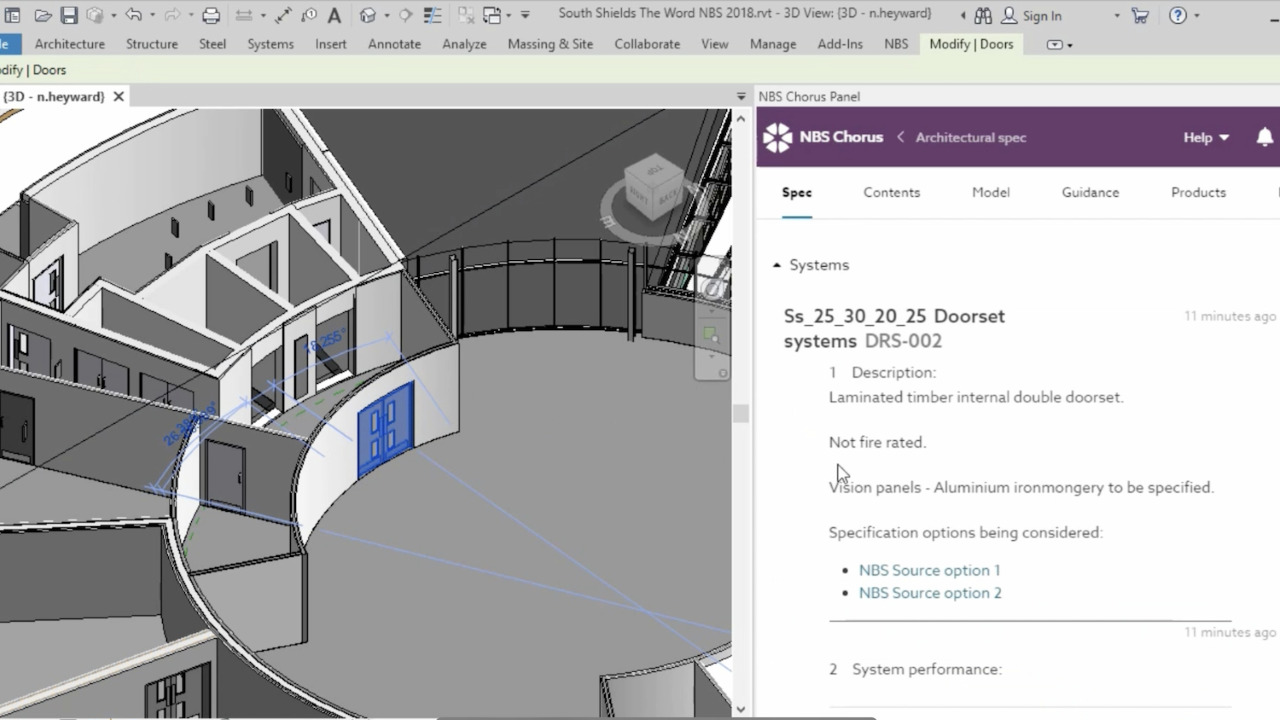Click the NBS Chorus notification bell
The height and width of the screenshot is (720, 1280).
(1264, 137)
